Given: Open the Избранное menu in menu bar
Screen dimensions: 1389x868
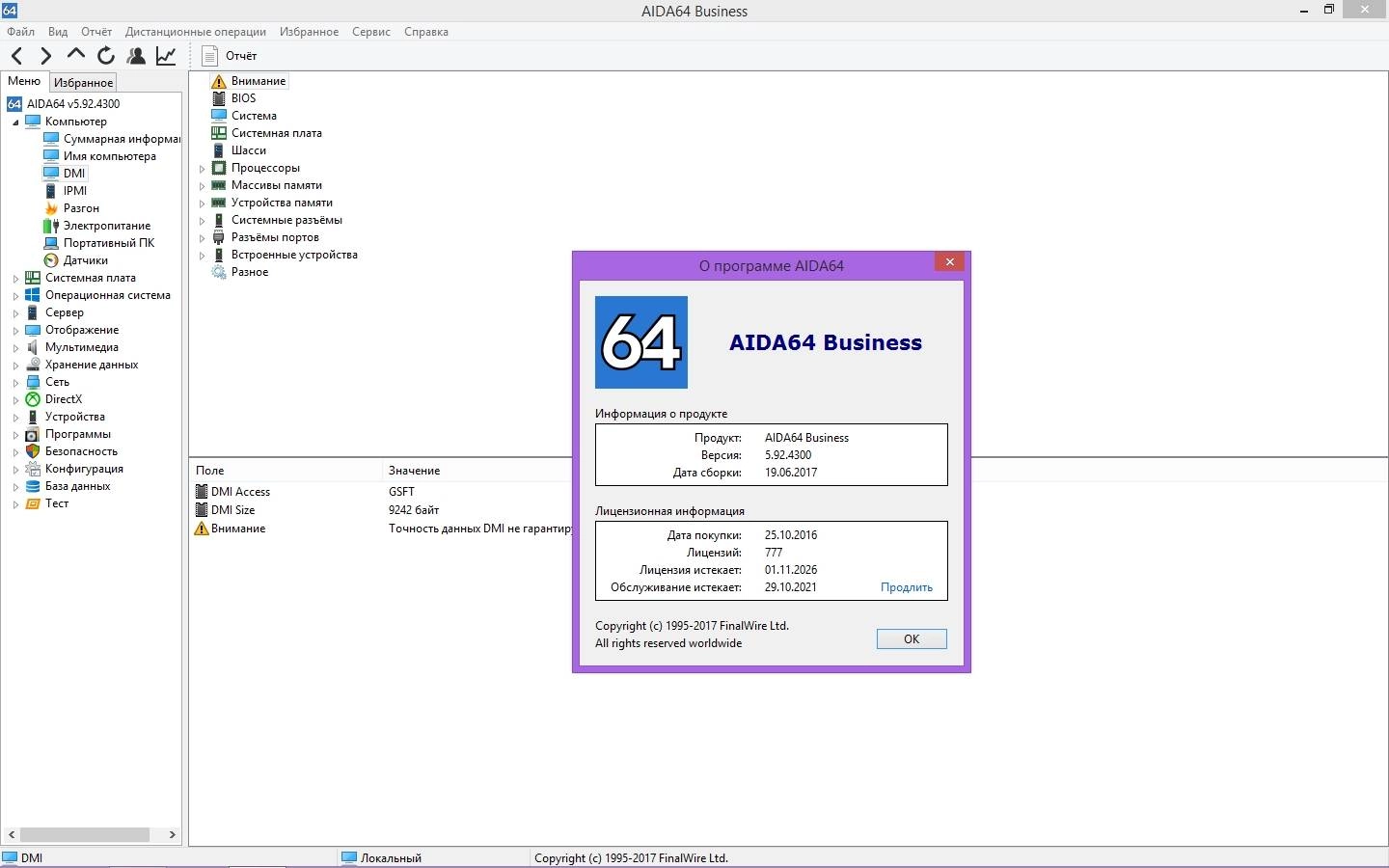Looking at the screenshot, I should (309, 32).
